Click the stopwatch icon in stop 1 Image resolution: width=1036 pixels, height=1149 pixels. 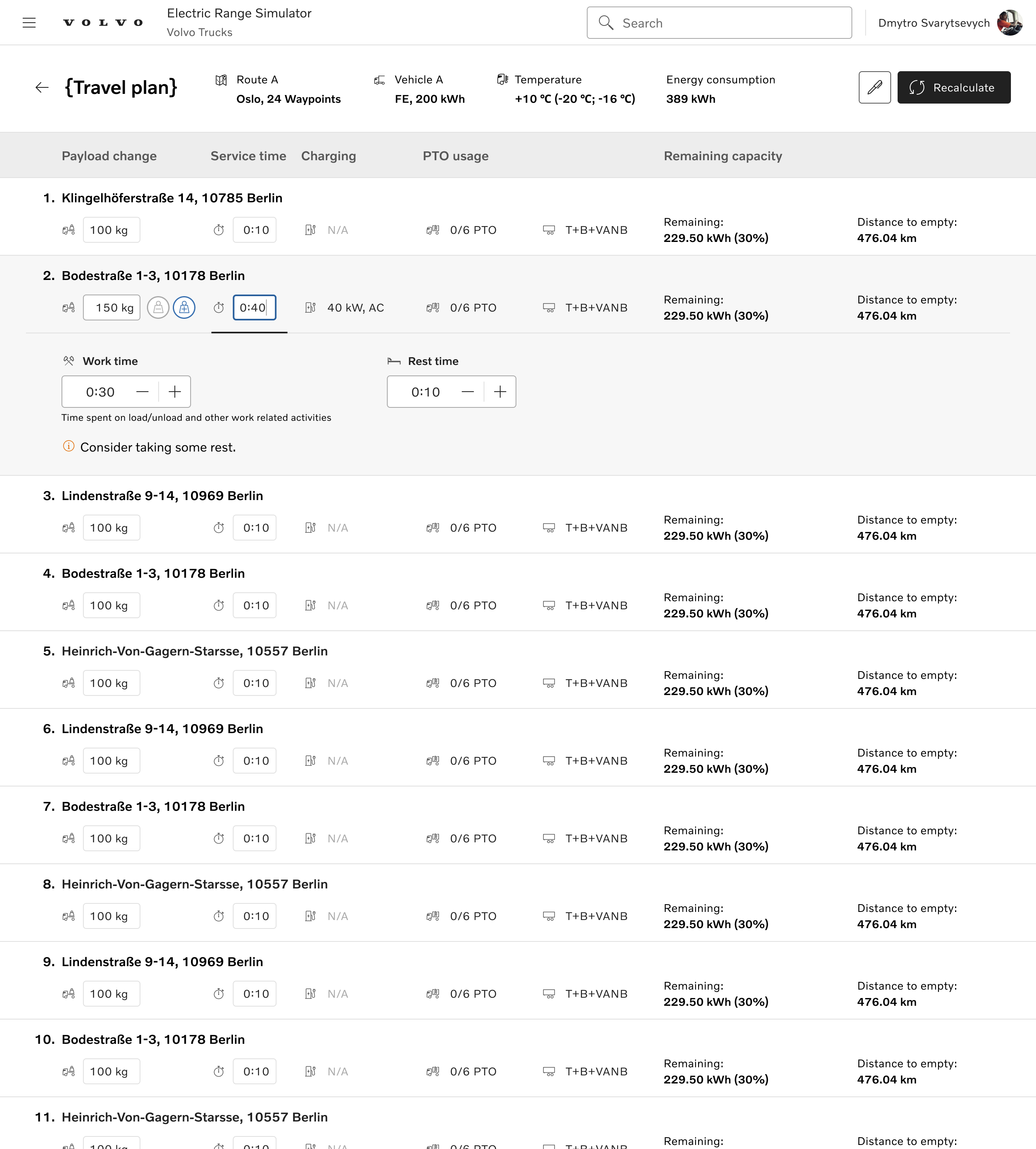point(219,230)
